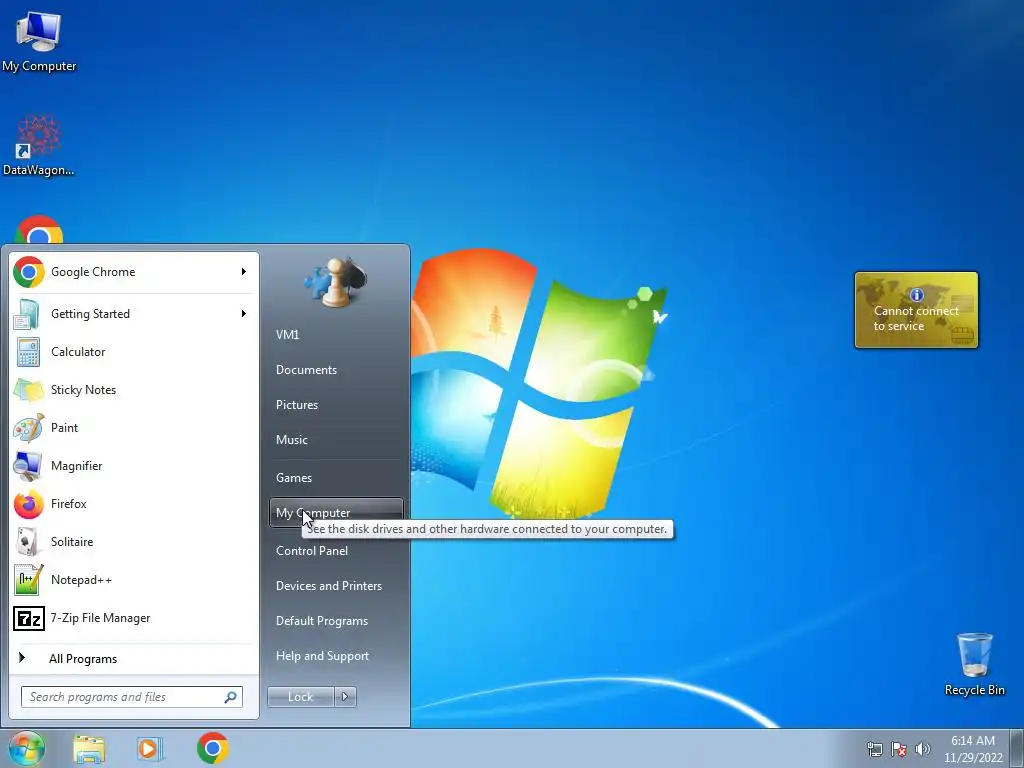Select the DataWagon shortcut on the desktop
The image size is (1024, 768).
[x=39, y=145]
